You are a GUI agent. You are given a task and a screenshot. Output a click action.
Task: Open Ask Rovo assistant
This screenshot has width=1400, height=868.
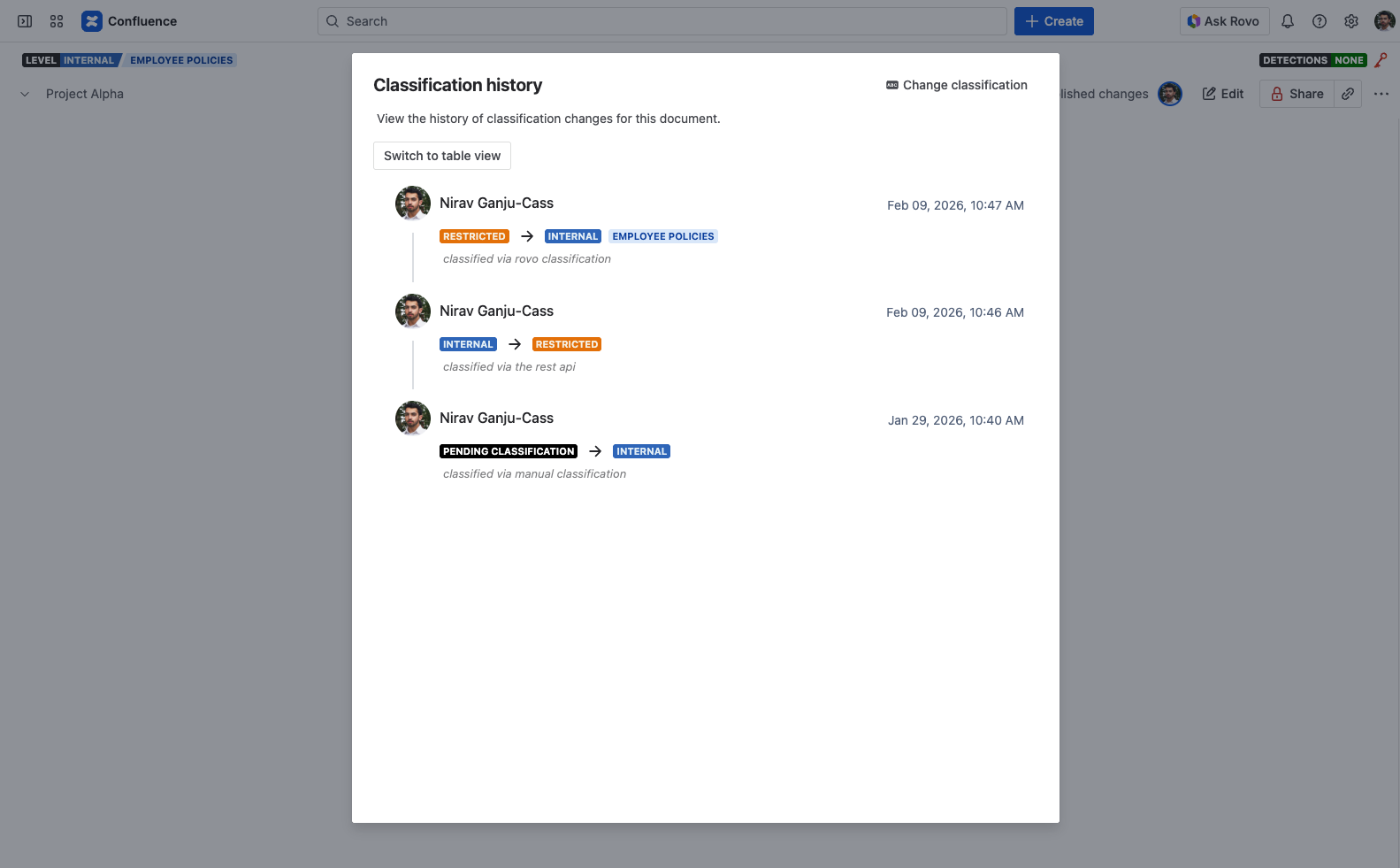(x=1224, y=21)
